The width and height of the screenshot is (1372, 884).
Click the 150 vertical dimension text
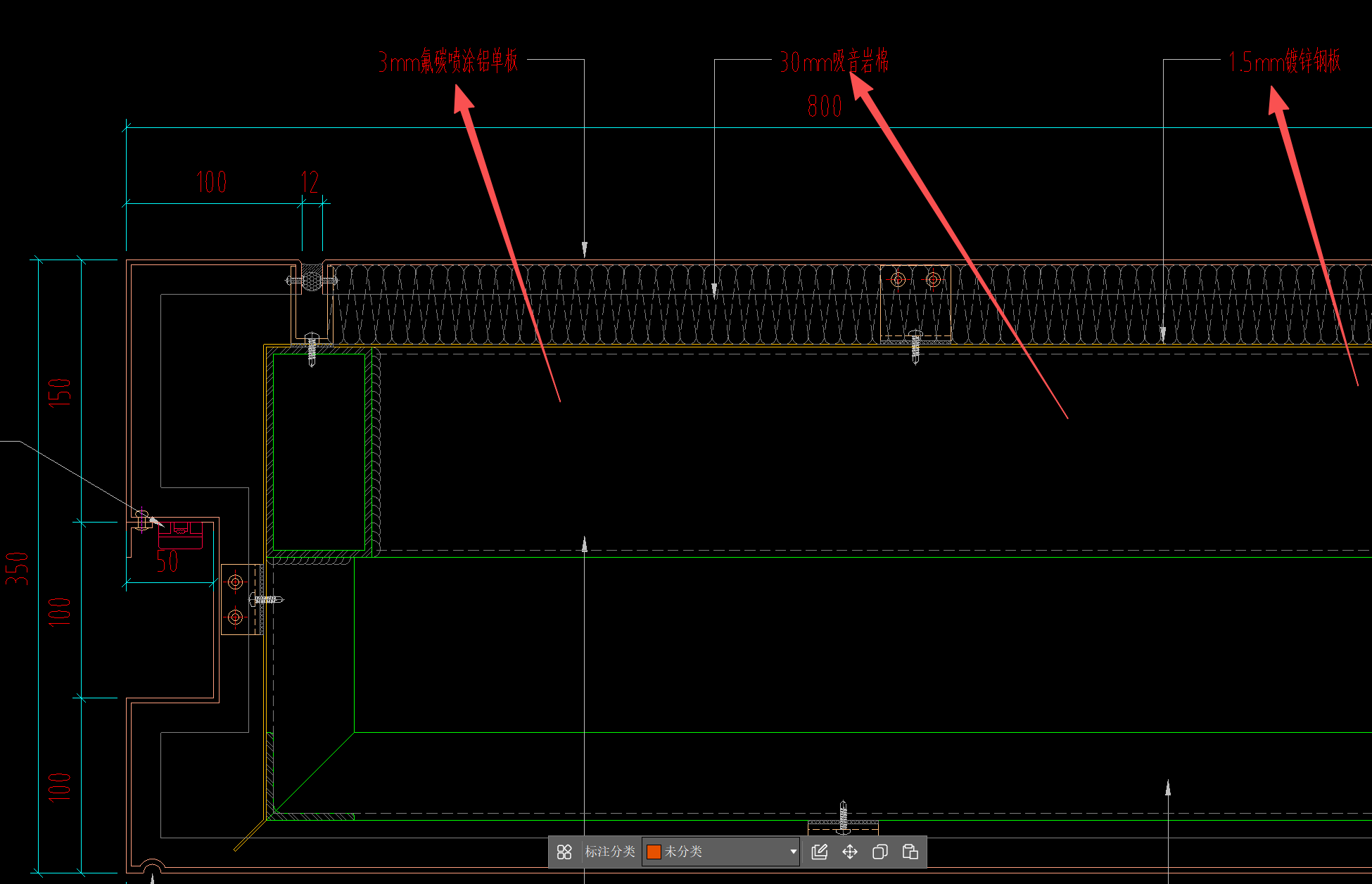[61, 392]
